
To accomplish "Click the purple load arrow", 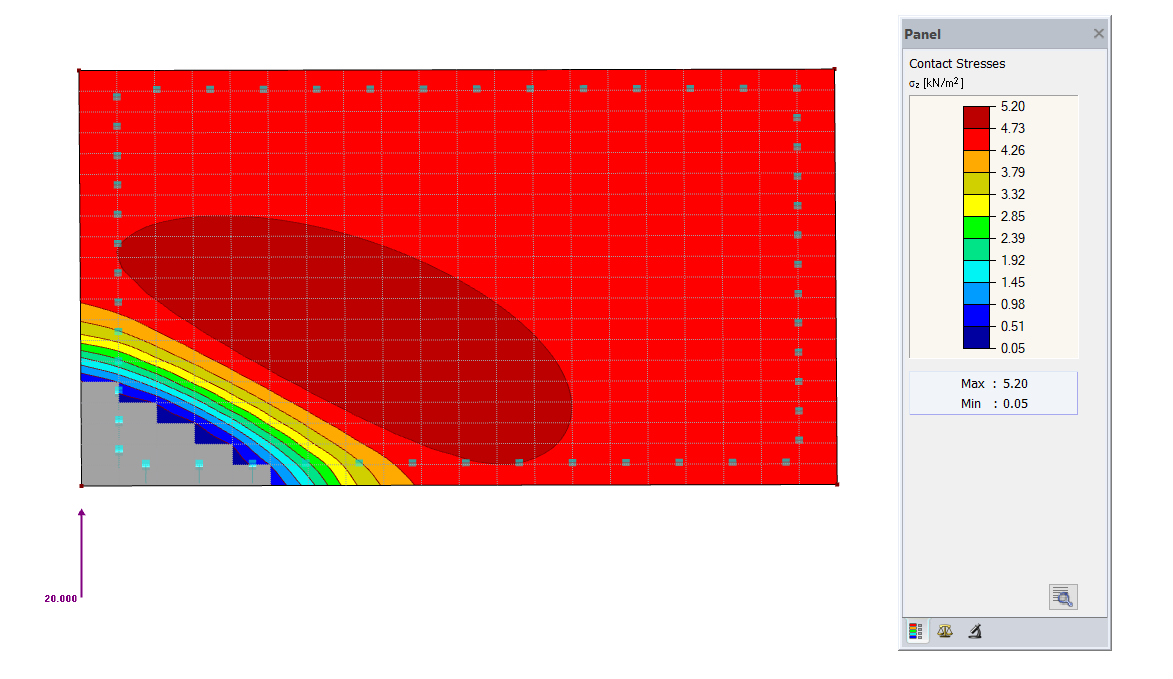I will [x=82, y=553].
